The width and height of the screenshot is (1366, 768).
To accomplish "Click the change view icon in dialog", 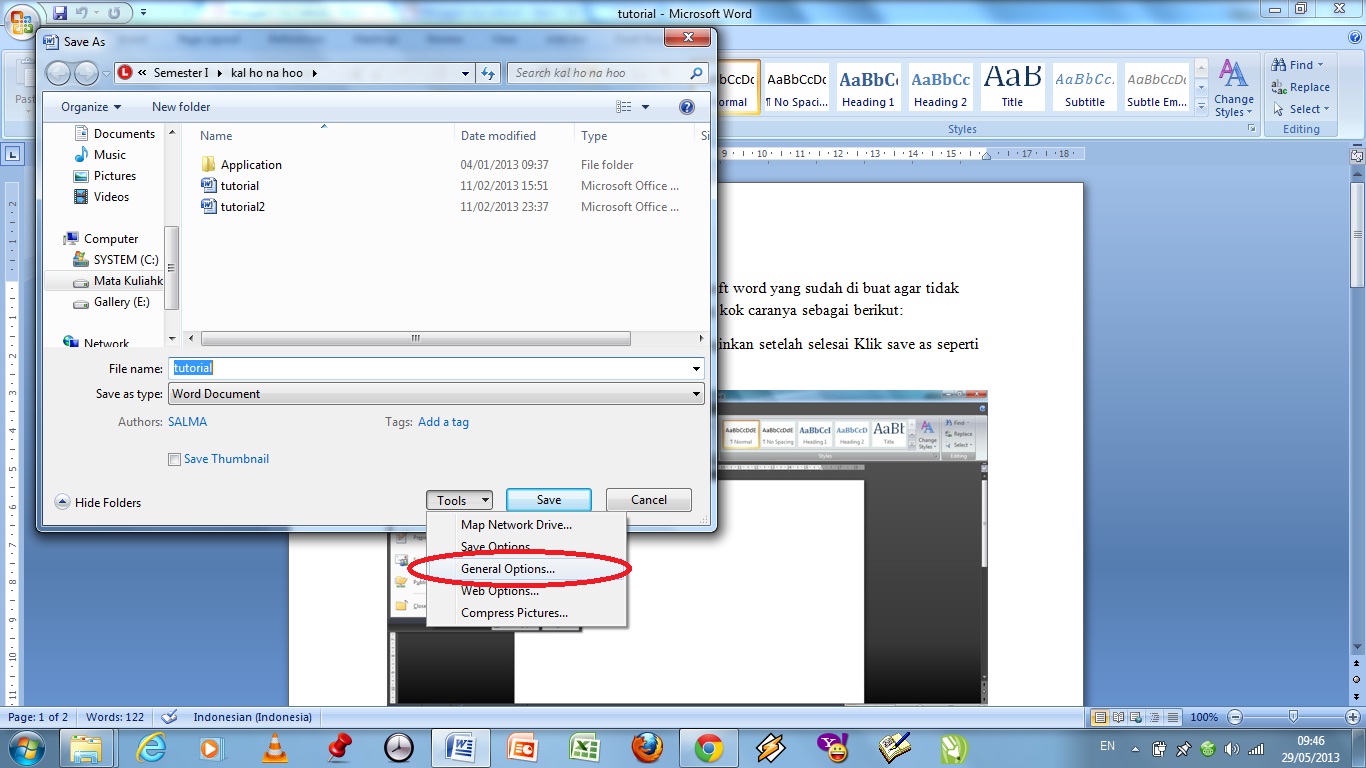I will pos(625,107).
